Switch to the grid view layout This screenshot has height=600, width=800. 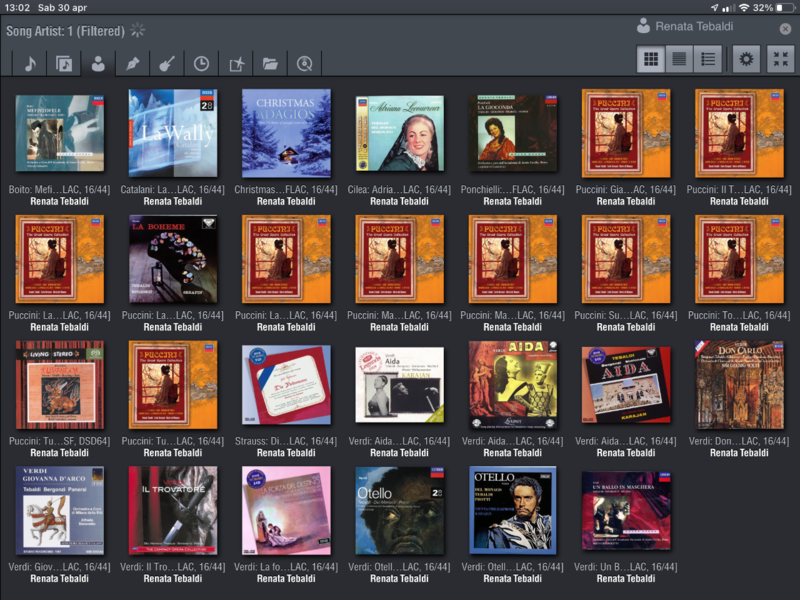(652, 59)
